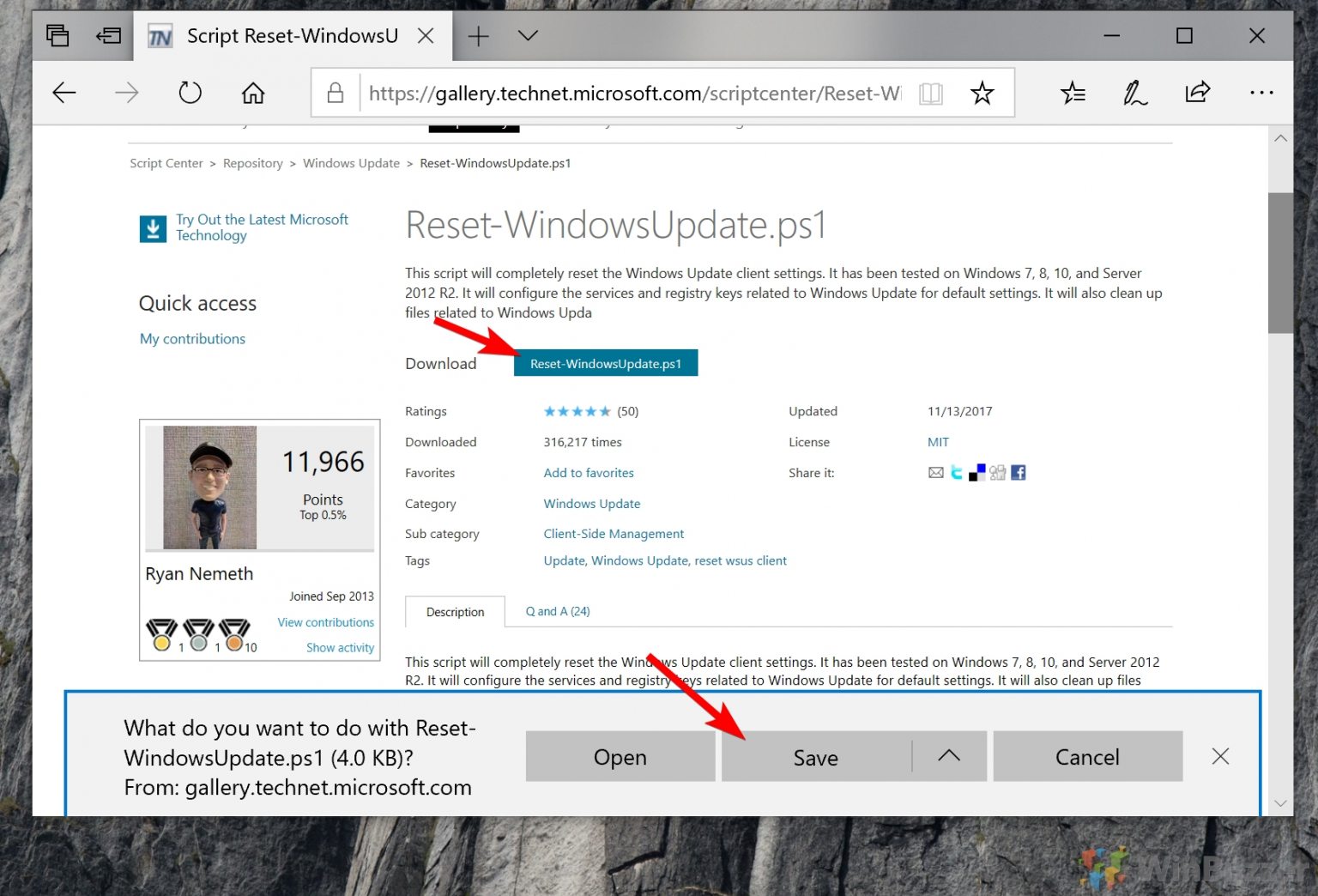Select the Description tab
Viewport: 1318px width, 896px height.
pyautogui.click(x=454, y=611)
